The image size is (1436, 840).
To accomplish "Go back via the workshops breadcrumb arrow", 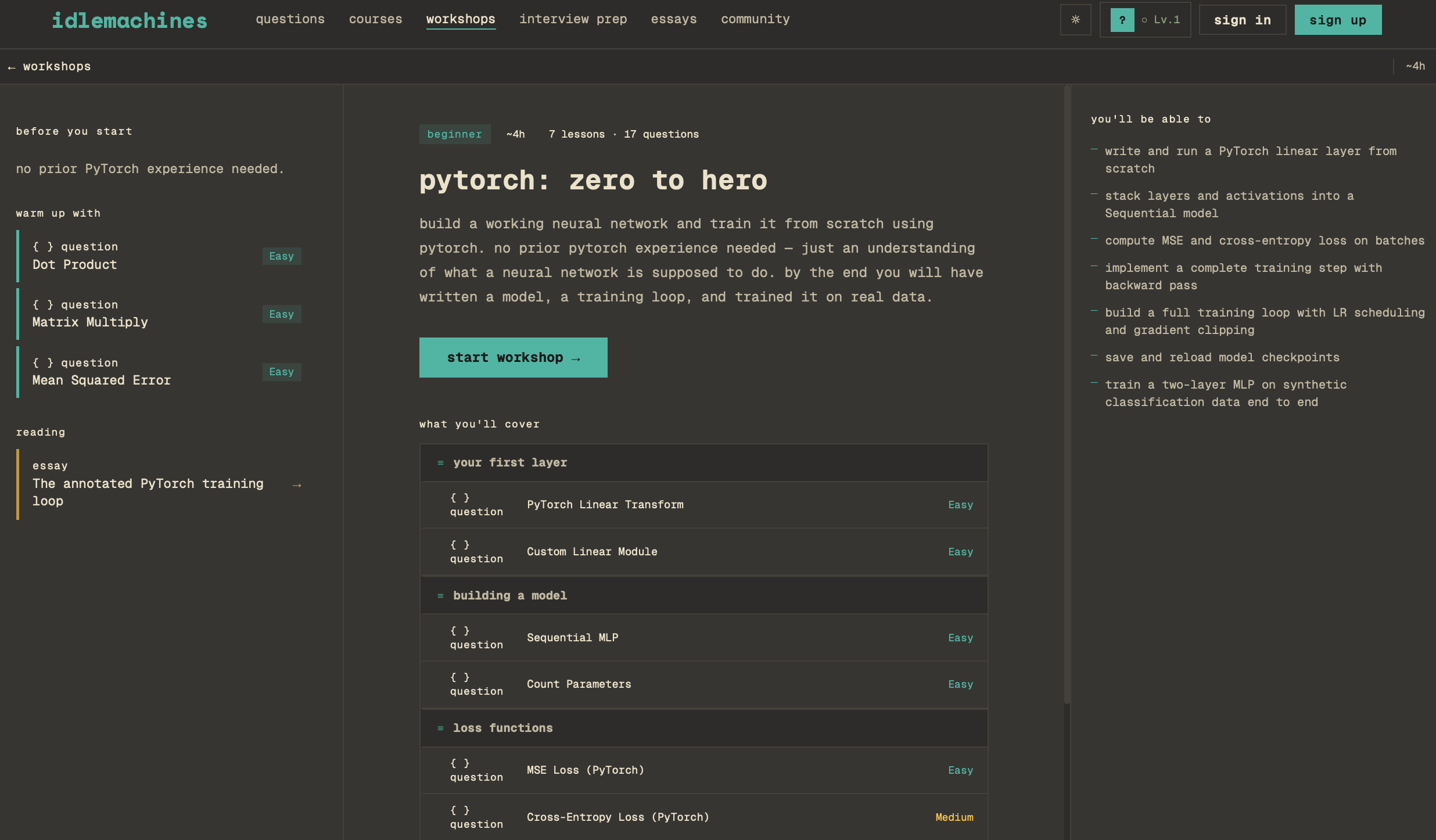I will pos(49,66).
